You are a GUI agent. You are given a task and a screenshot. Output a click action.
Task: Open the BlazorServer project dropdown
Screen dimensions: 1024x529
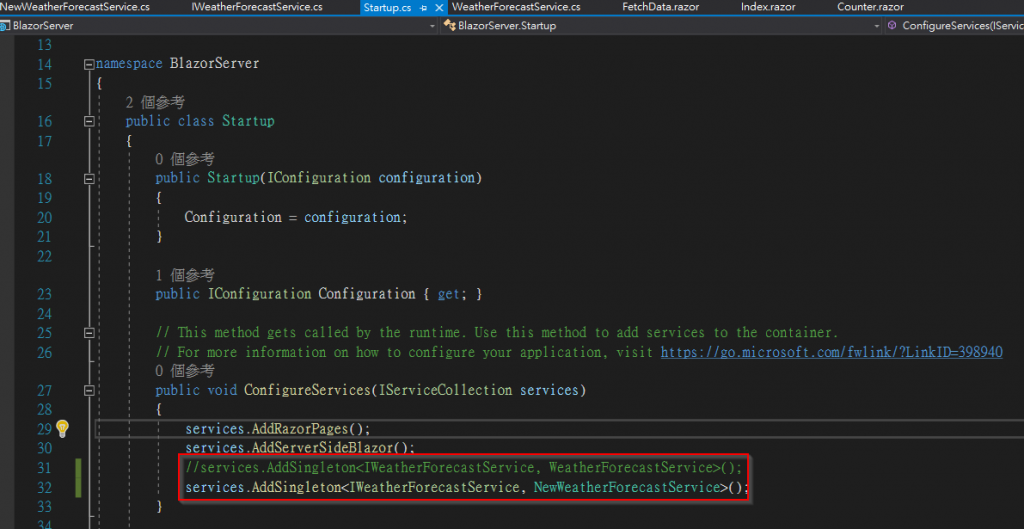pyautogui.click(x=432, y=25)
